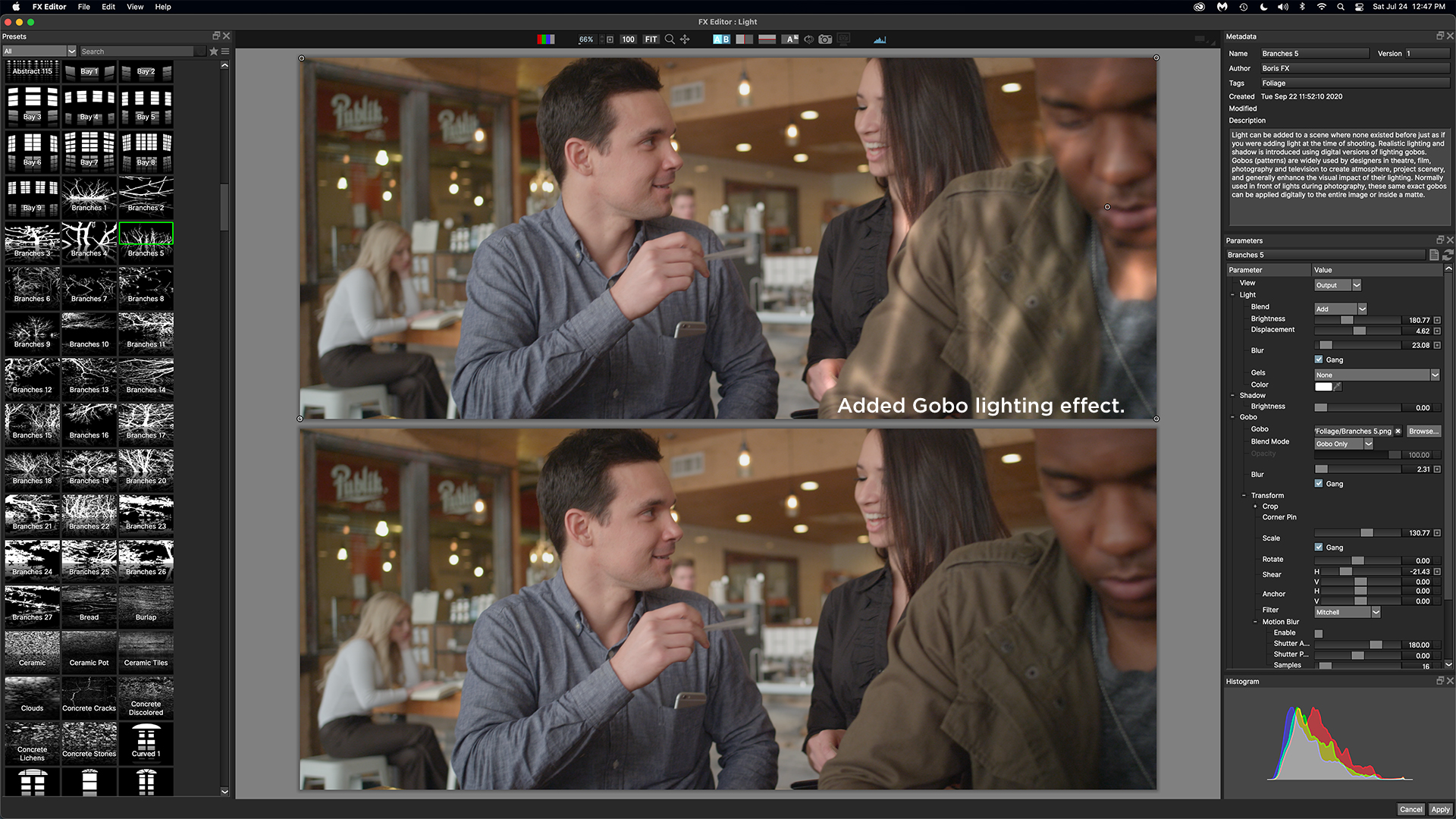Click the Cancel button

point(1410,809)
